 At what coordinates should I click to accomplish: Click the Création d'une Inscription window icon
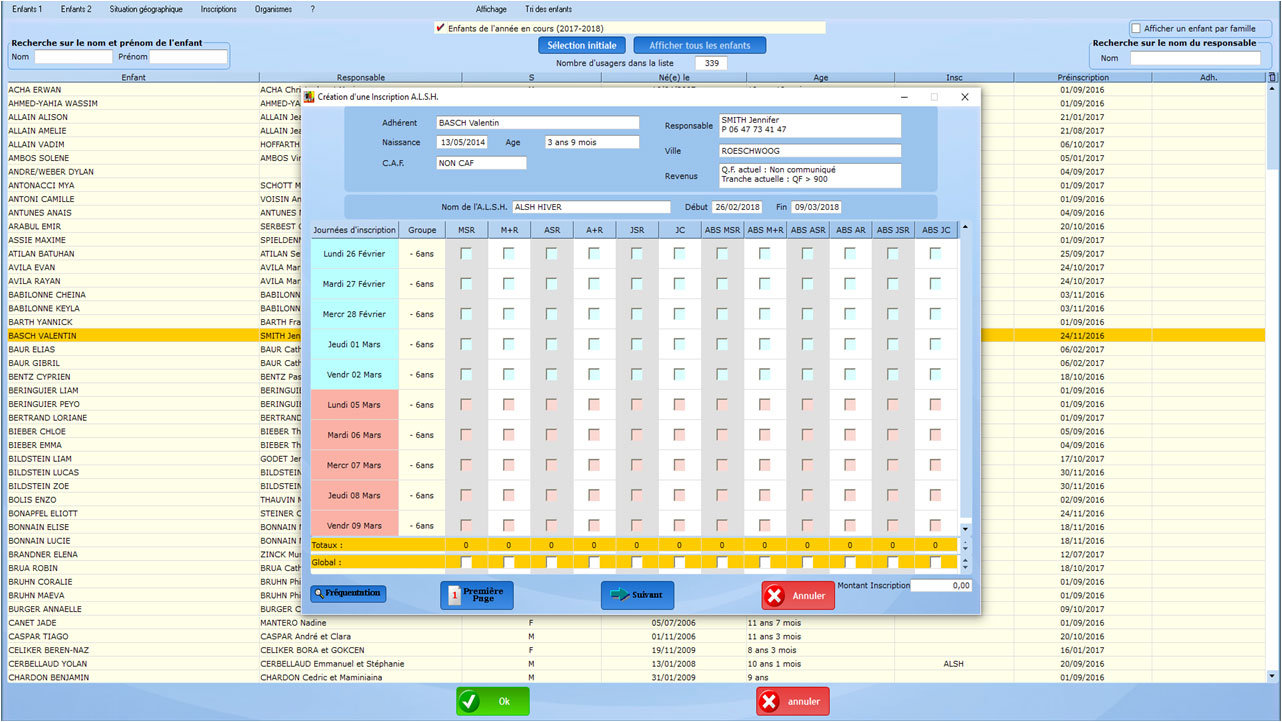click(309, 97)
